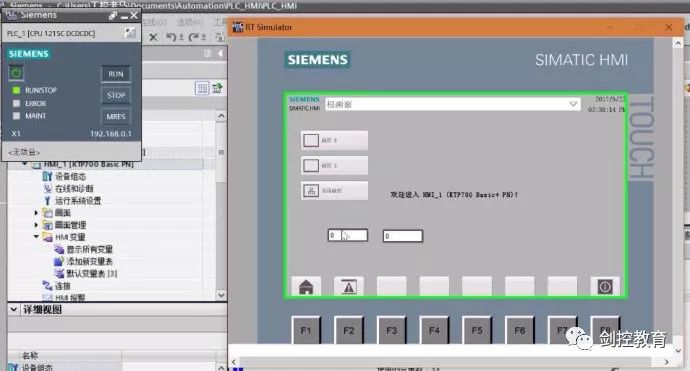This screenshot has height=371, width=690.
Task: Collapse the HMI 变量 folder arrow
Action: (36, 237)
